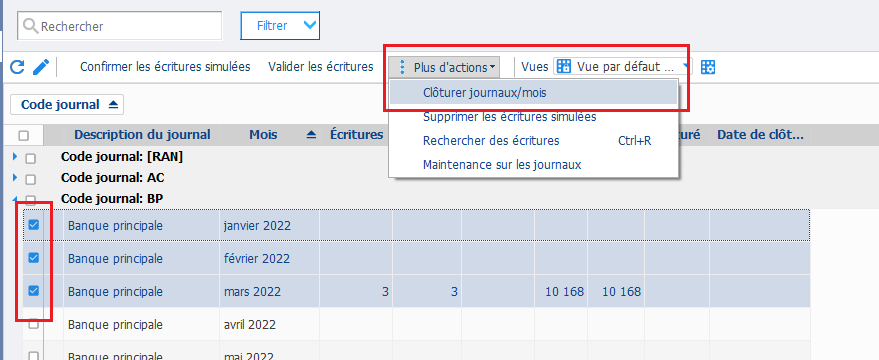Viewport: 879px width, 360px height.
Task: Uncheck the mars 2022 row checkbox
Action: pyautogui.click(x=34, y=290)
